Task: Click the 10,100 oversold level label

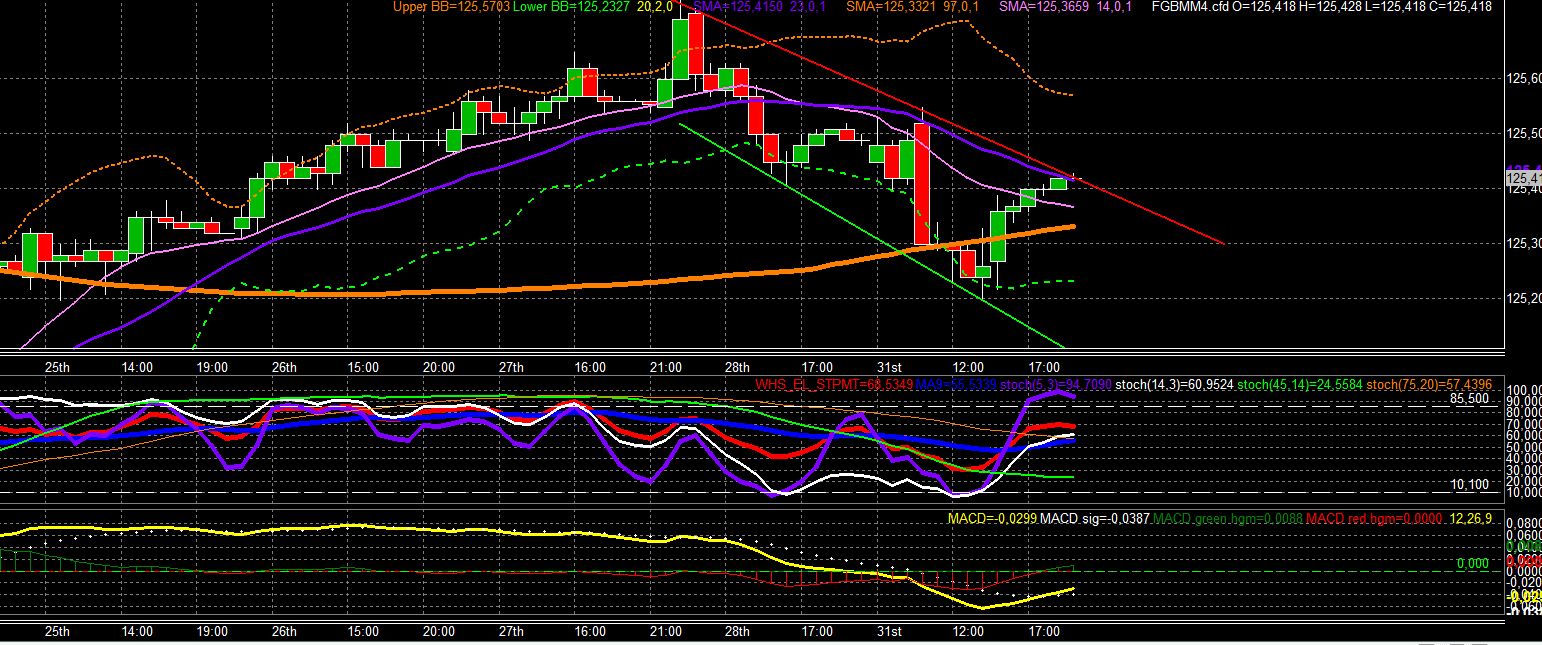Action: pyautogui.click(x=1469, y=484)
